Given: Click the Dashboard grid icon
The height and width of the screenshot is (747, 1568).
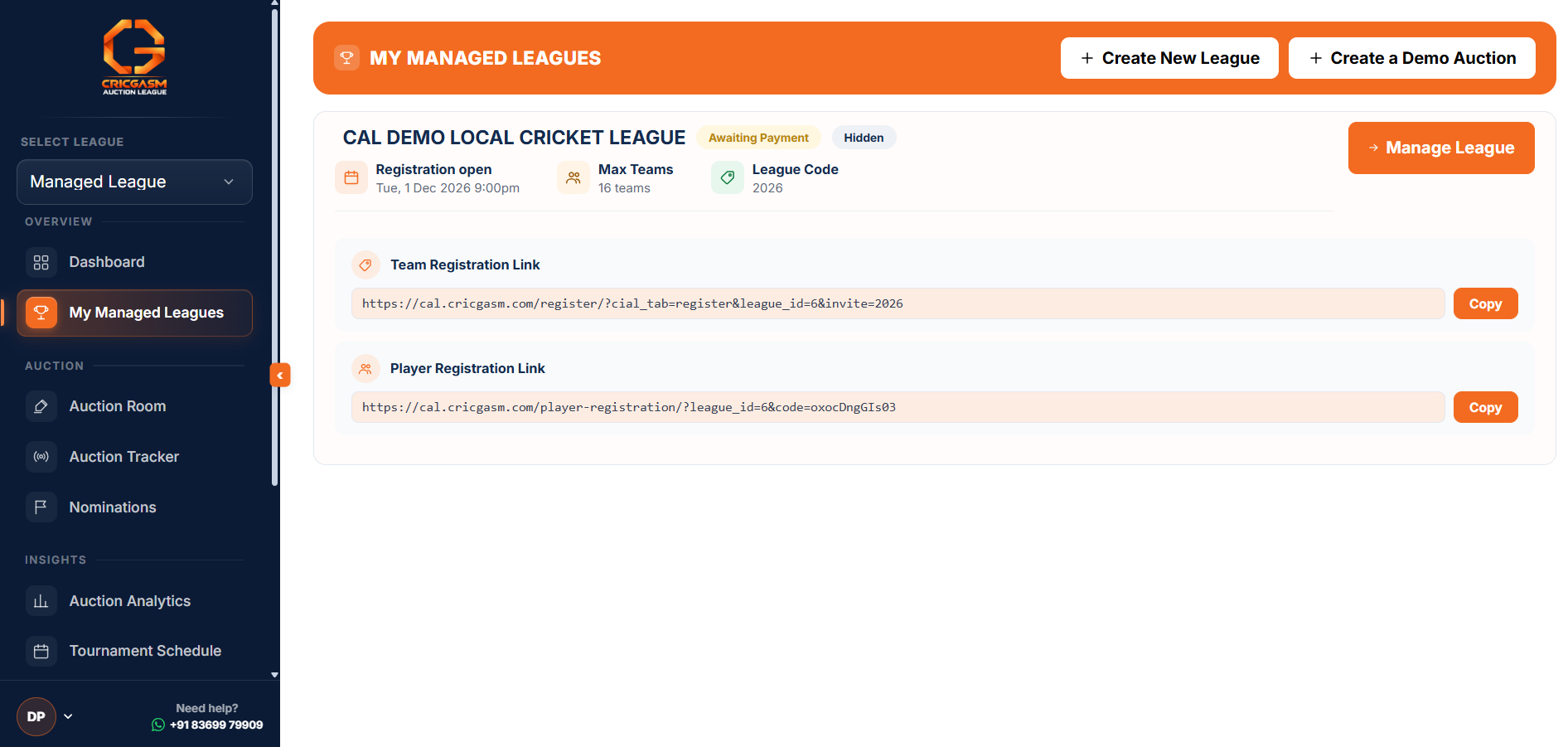Looking at the screenshot, I should pyautogui.click(x=41, y=263).
